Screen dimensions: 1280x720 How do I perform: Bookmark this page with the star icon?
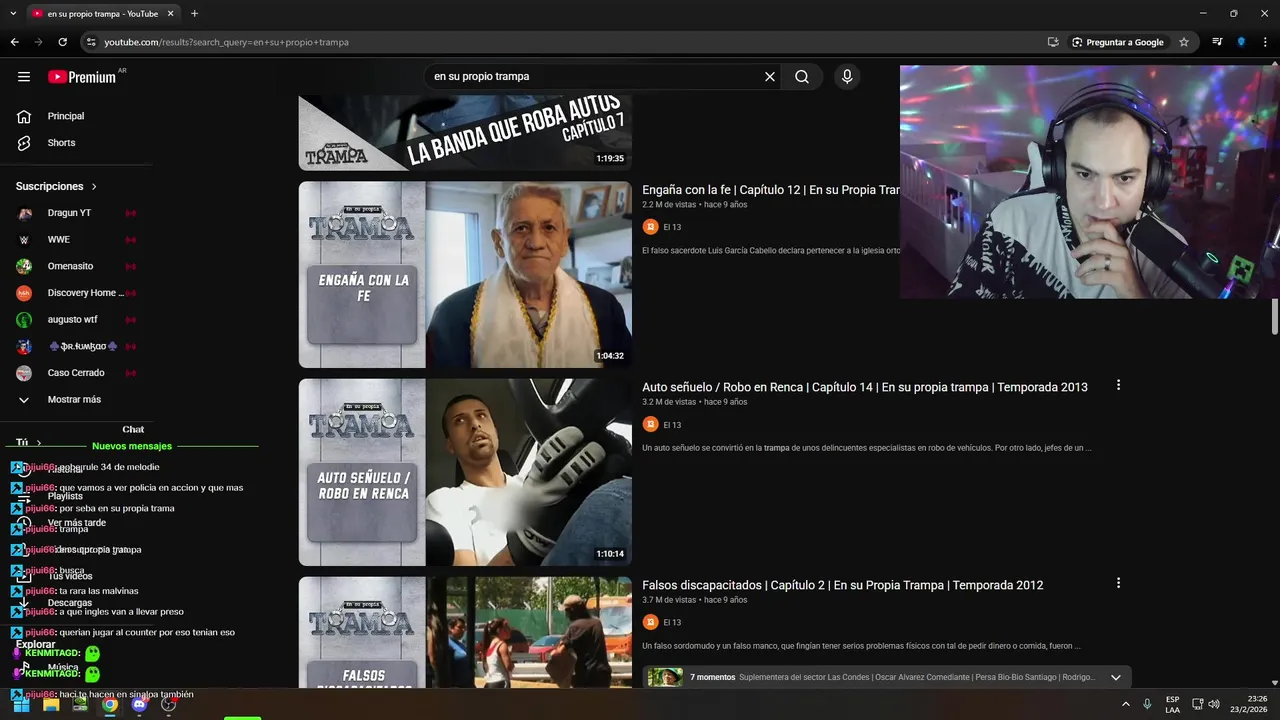[1184, 42]
